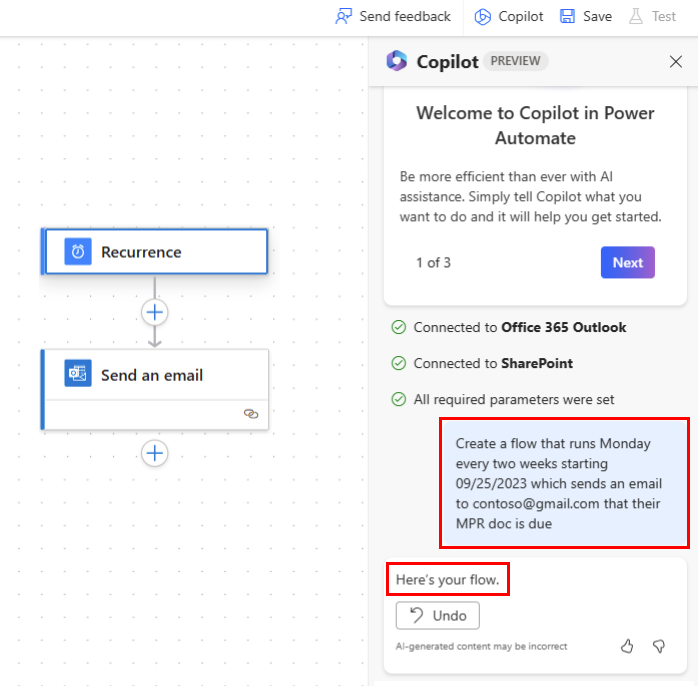Add new step below Send an email
This screenshot has width=698, height=686.
click(154, 453)
